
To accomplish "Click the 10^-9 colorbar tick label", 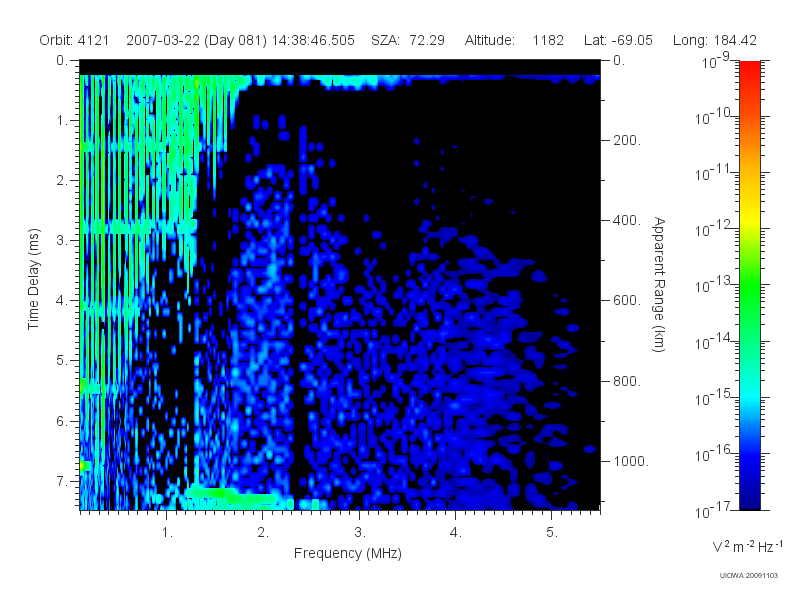I will (x=716, y=61).
